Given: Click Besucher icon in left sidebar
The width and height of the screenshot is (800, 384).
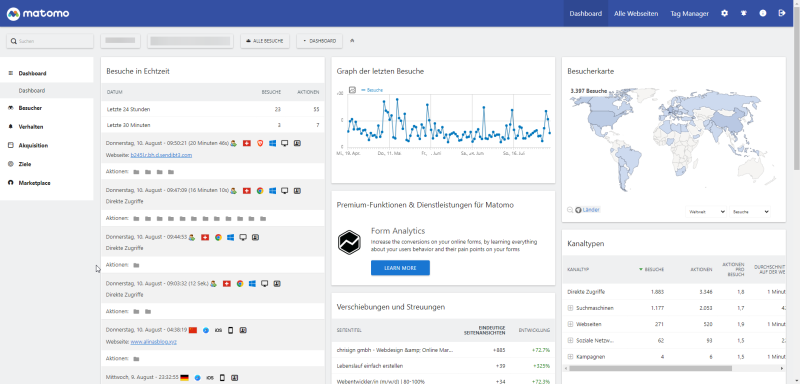Looking at the screenshot, I should click(11, 108).
